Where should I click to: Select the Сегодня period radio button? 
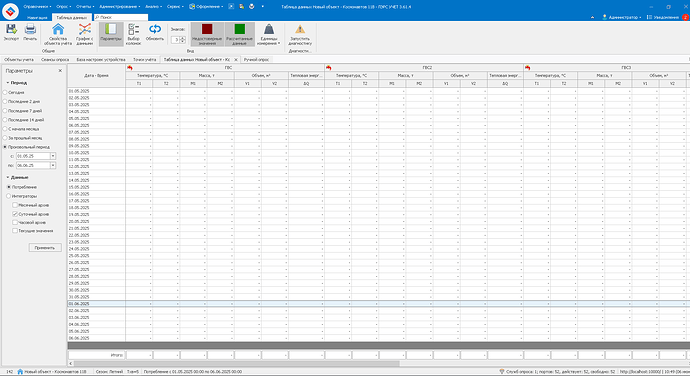5,92
